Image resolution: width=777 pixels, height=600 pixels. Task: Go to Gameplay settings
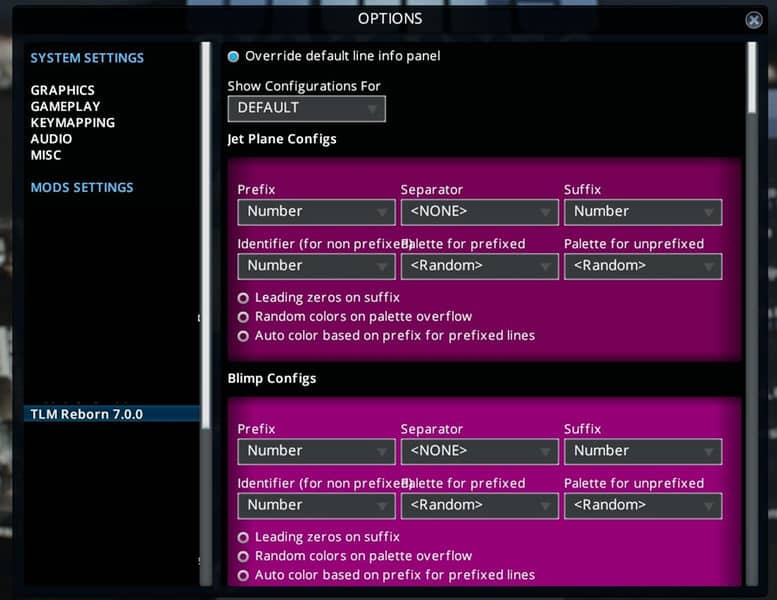pyautogui.click(x=64, y=106)
